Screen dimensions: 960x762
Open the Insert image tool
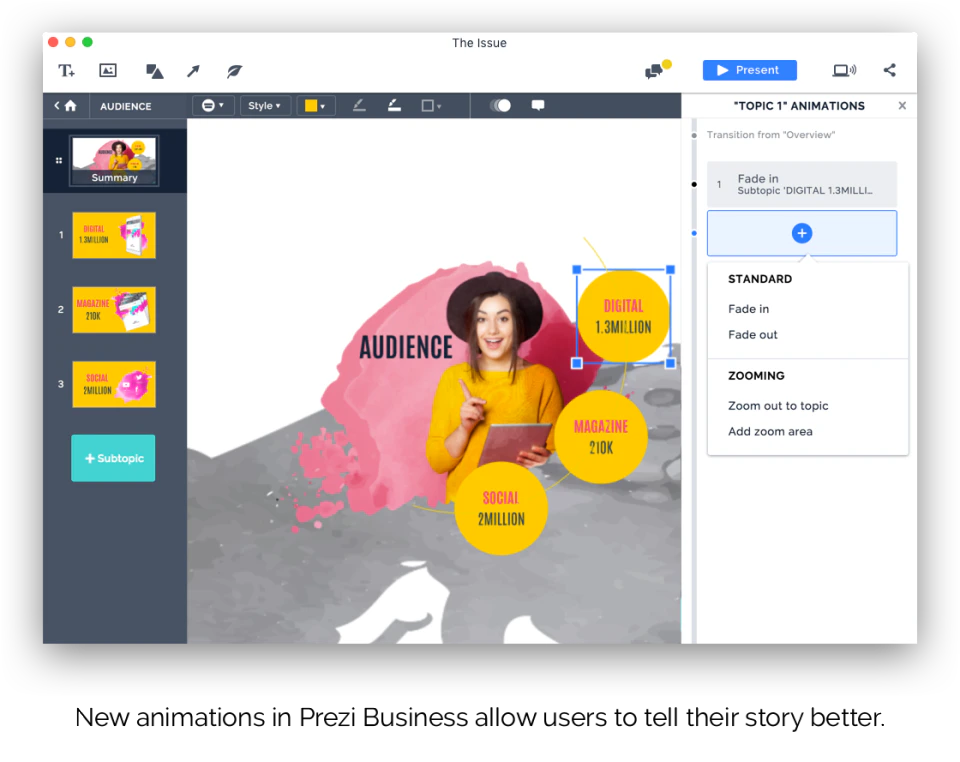(107, 71)
